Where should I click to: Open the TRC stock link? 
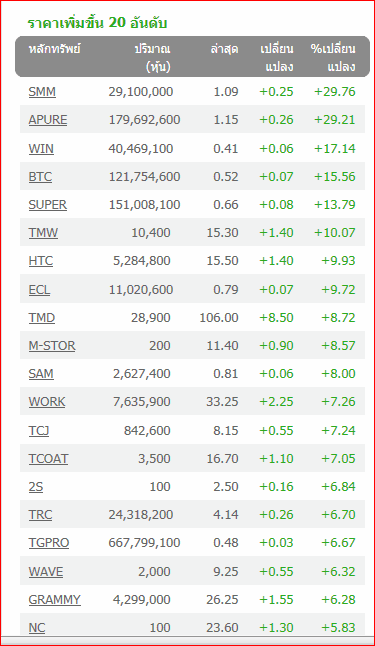coord(40,514)
